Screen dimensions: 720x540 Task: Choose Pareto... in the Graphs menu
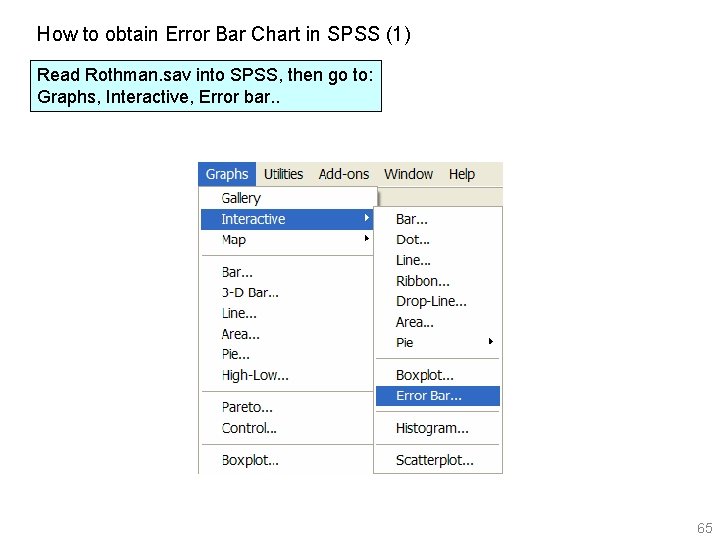[x=287, y=407]
